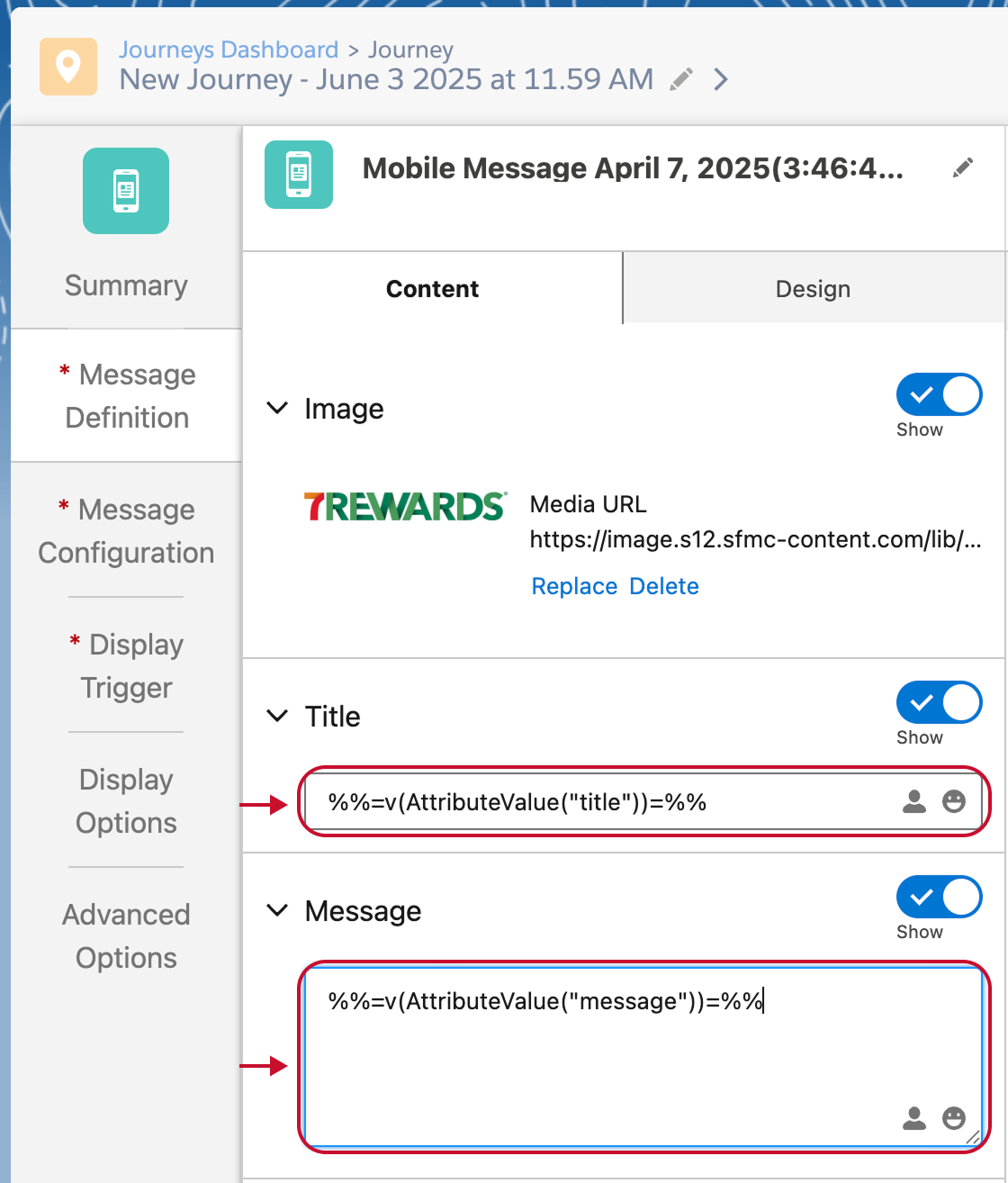Toggle Image section Show switch
Viewport: 1008px width, 1183px height.
pos(939,394)
